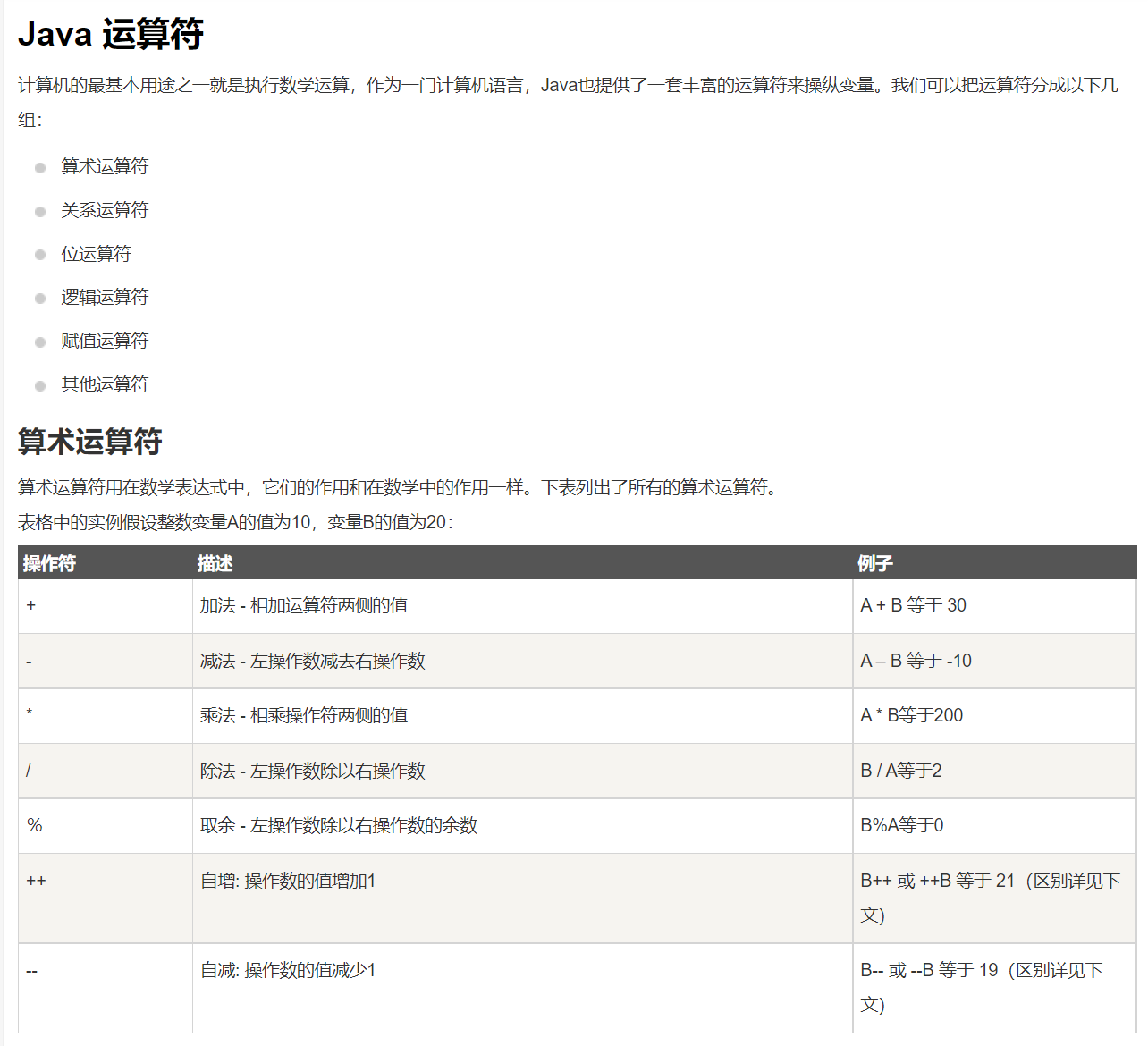Click the intro paragraph starting with 计算机的最基本用途
The width and height of the screenshot is (1148, 1046).
click(x=569, y=102)
